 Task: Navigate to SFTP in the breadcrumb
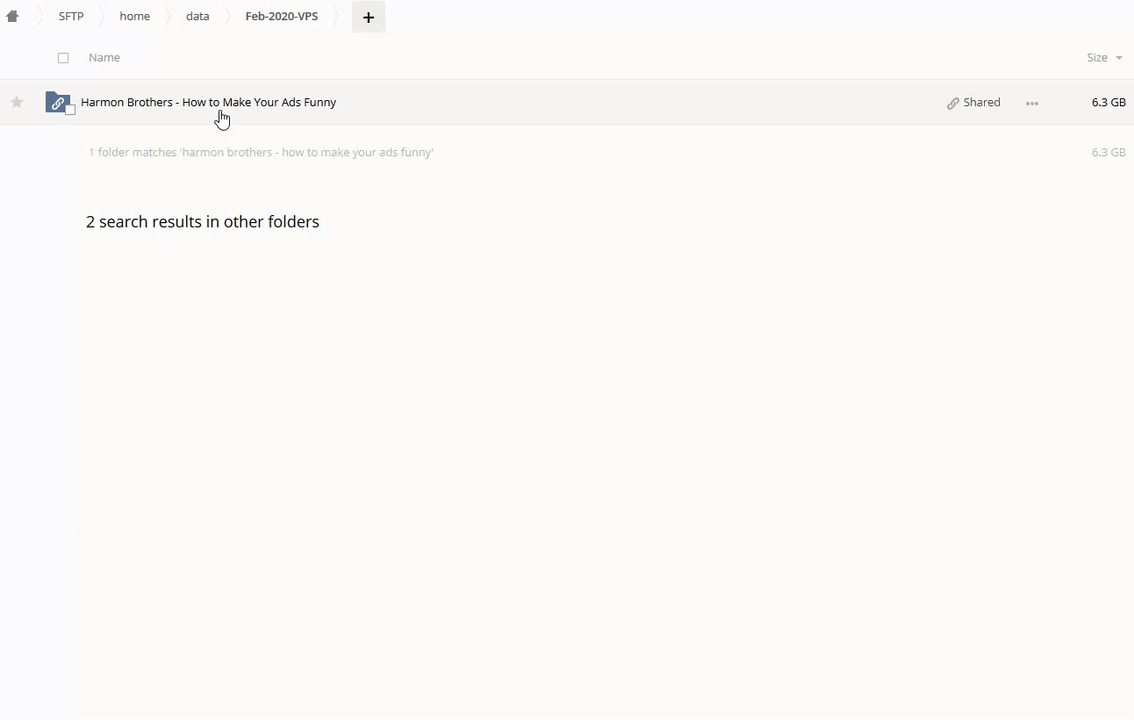coord(71,17)
